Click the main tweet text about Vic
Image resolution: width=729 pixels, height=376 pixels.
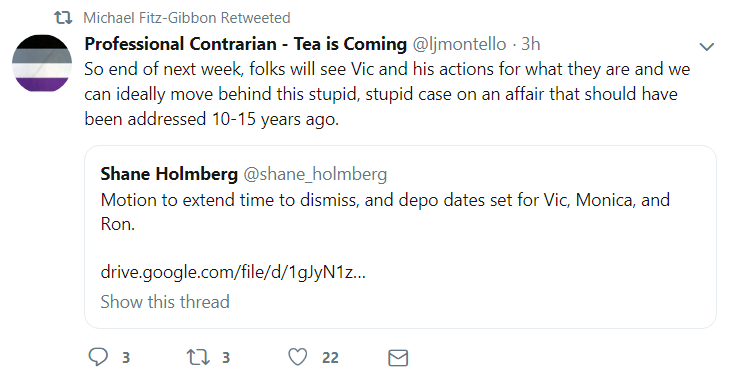[x=387, y=94]
